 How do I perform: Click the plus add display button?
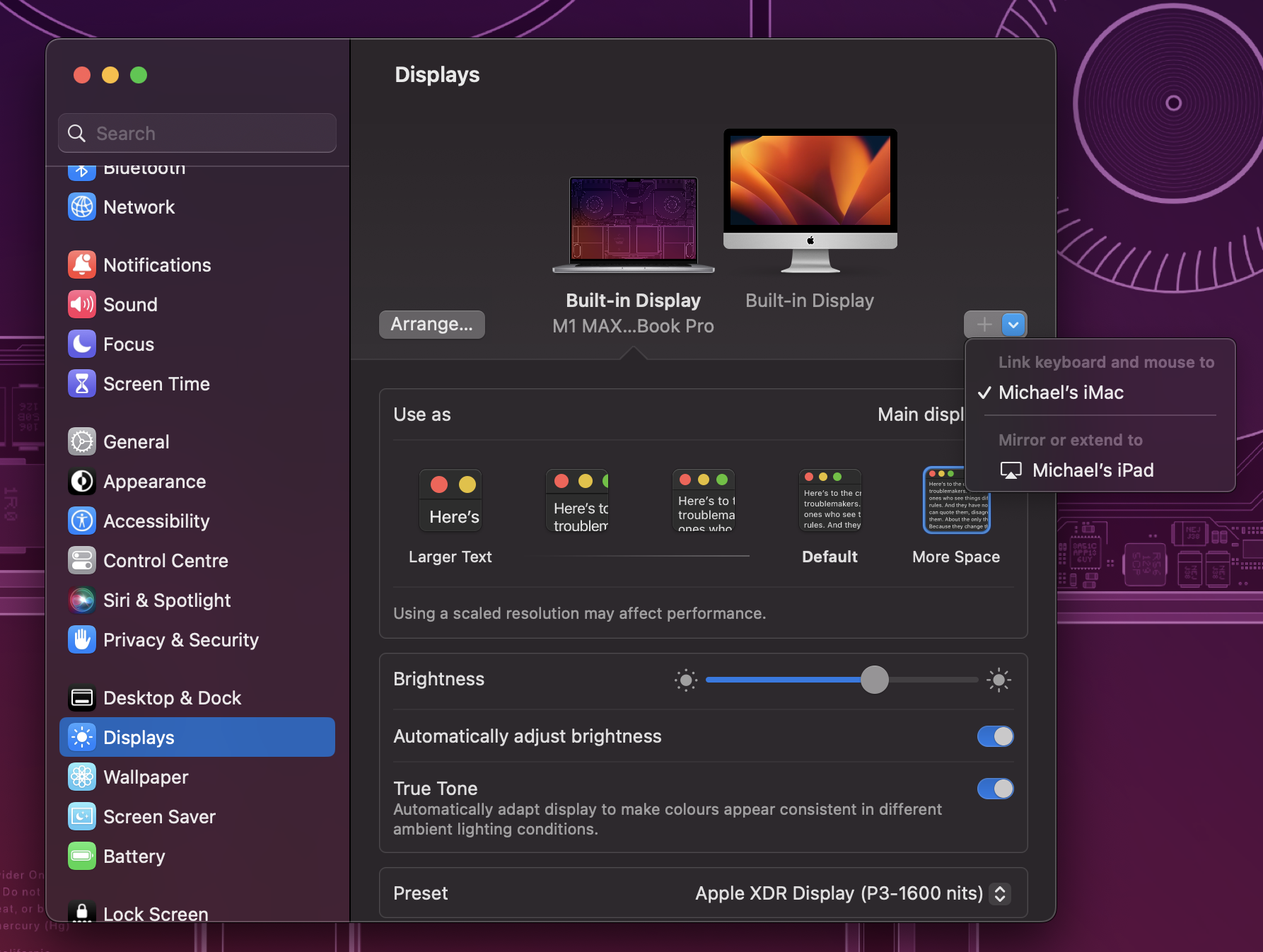click(x=984, y=325)
